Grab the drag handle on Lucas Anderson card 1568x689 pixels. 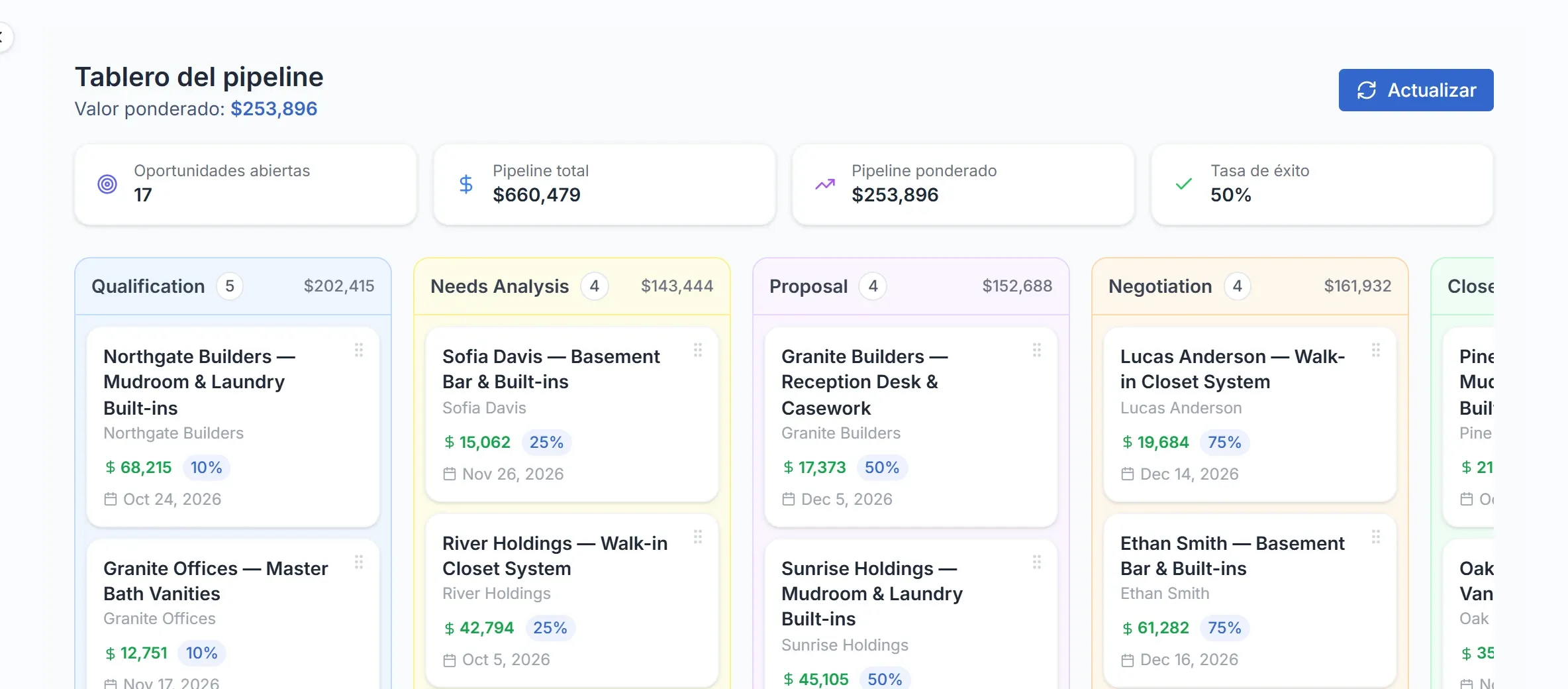pos(1376,350)
